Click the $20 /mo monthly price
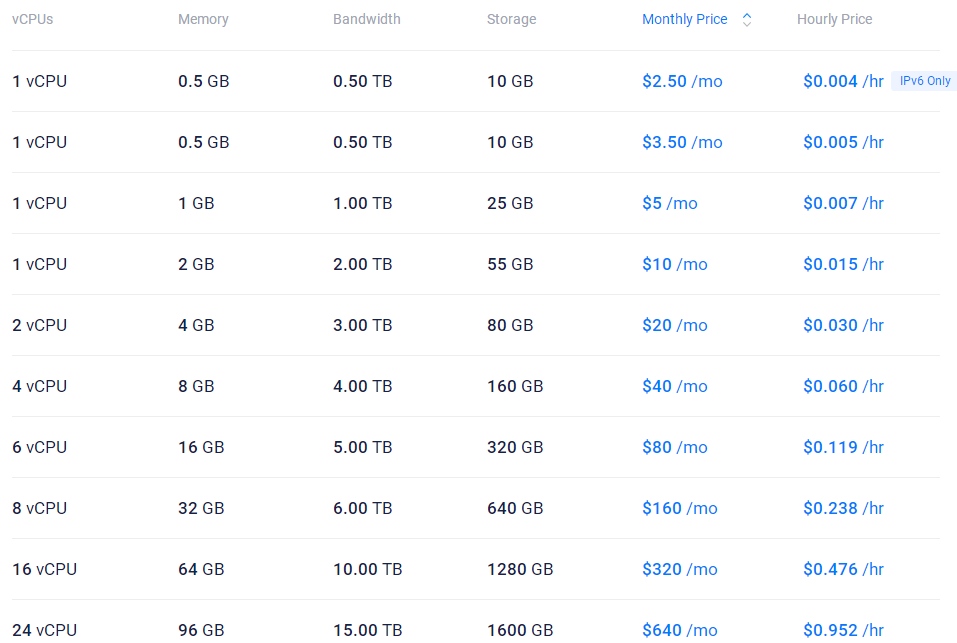 [x=675, y=325]
